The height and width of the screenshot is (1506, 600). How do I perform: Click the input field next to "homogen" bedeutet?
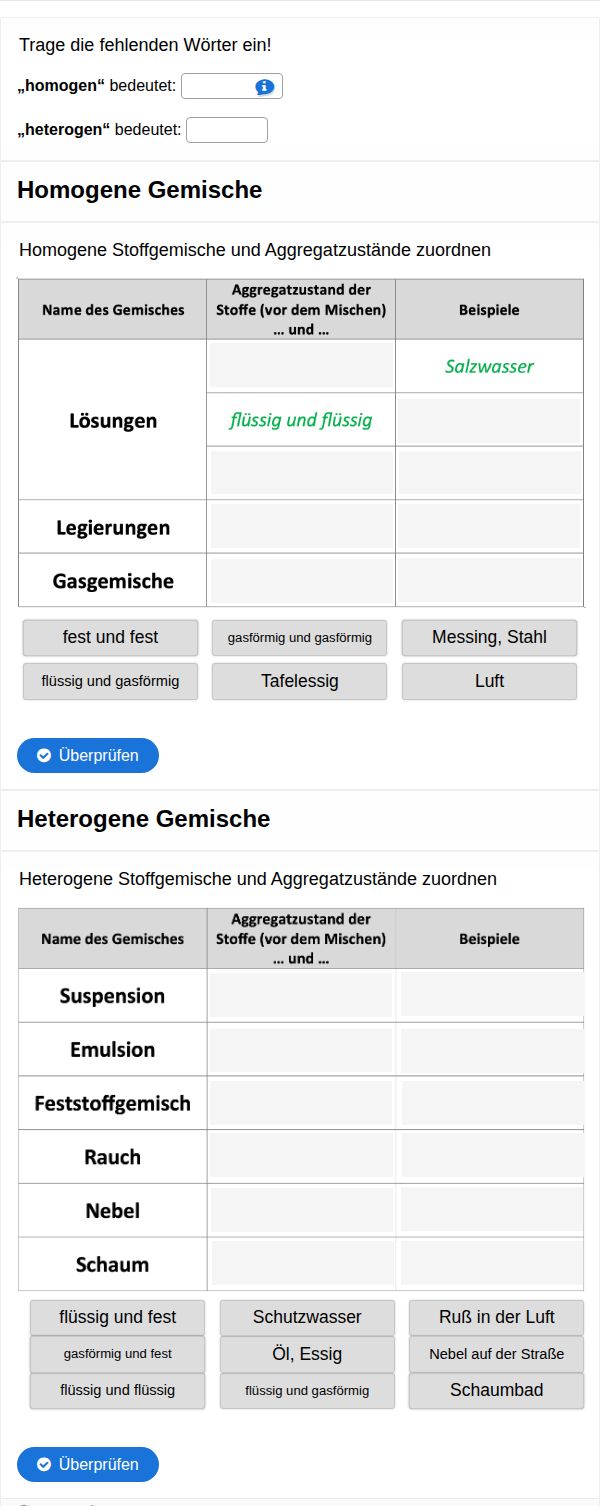pos(218,87)
